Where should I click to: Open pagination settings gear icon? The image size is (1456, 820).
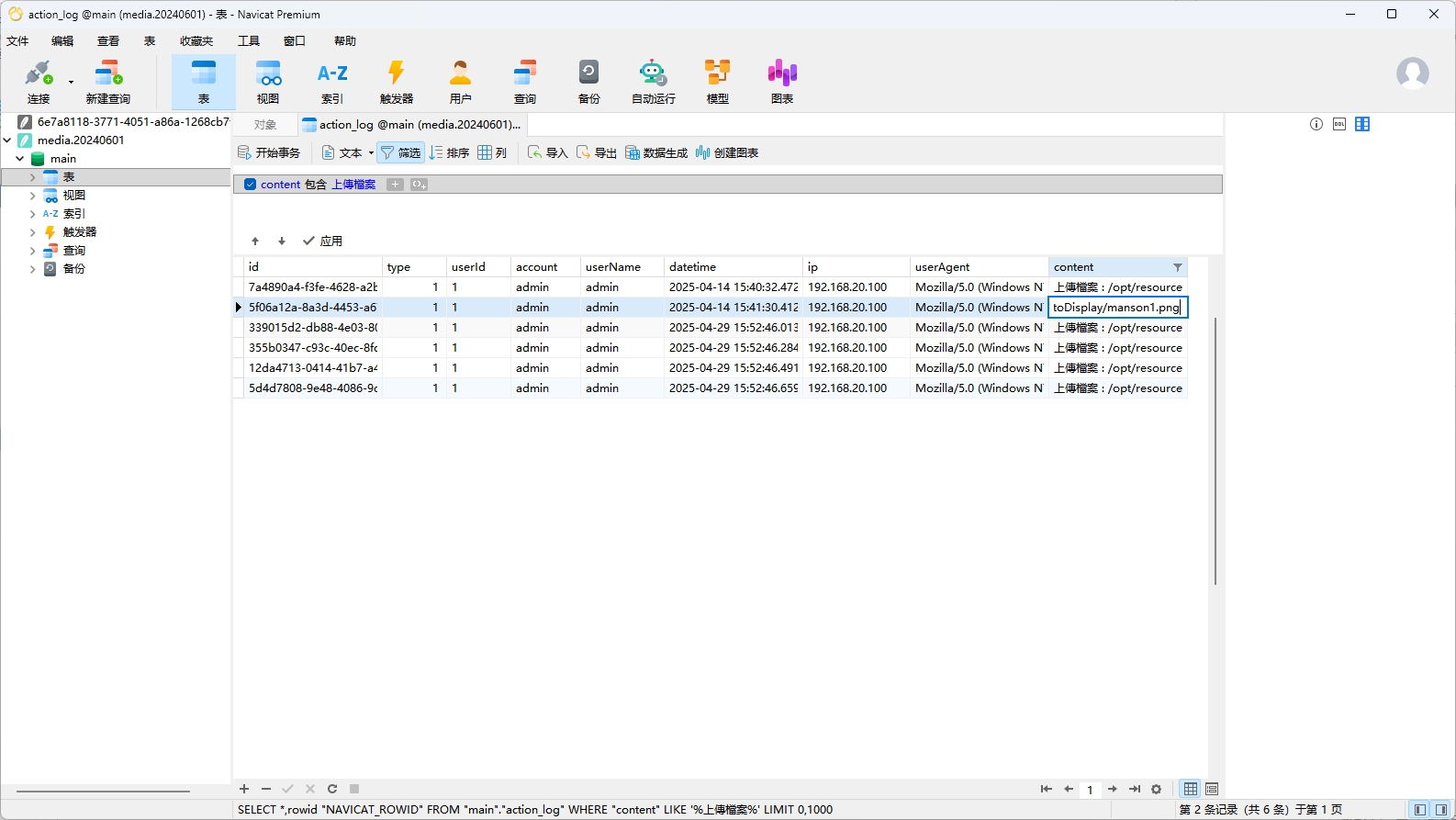[1157, 789]
